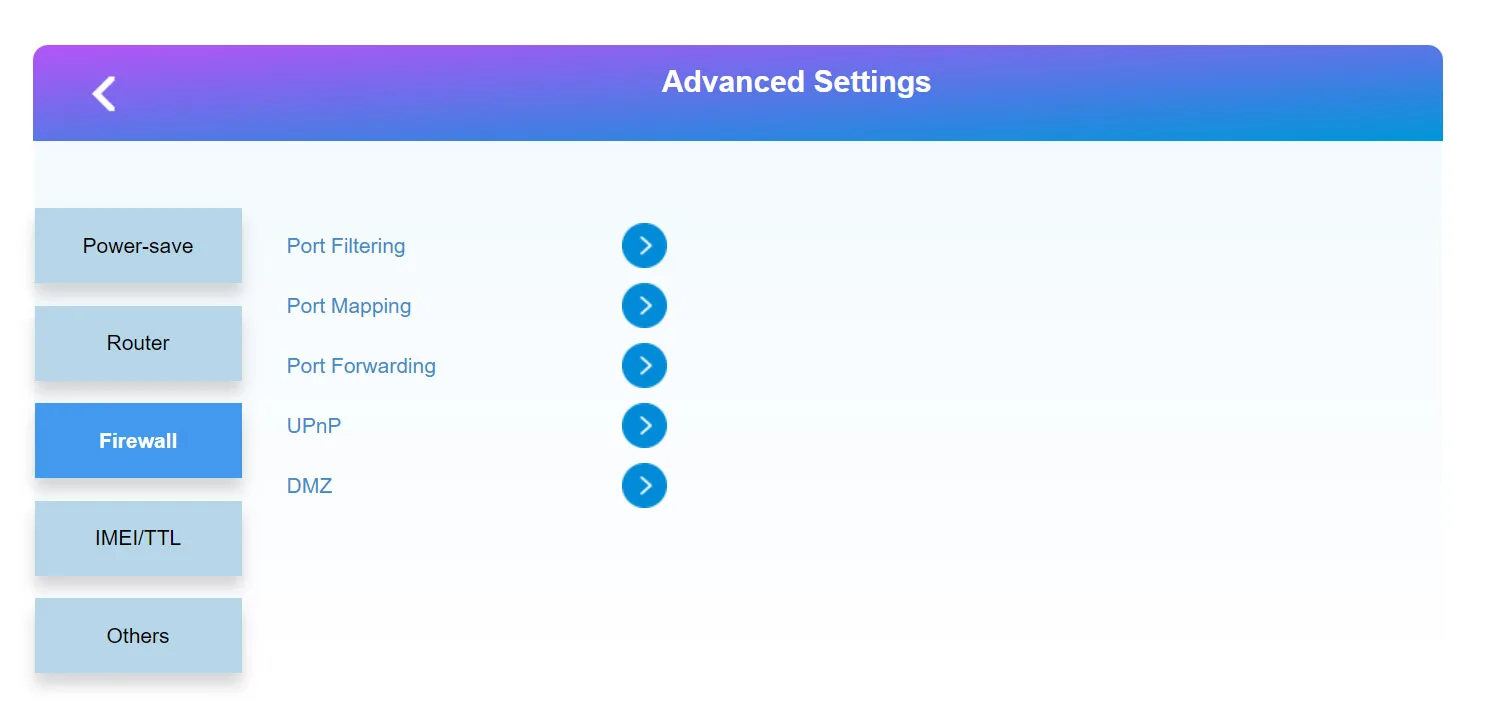Open Port Forwarding via its arrow icon

[644, 366]
